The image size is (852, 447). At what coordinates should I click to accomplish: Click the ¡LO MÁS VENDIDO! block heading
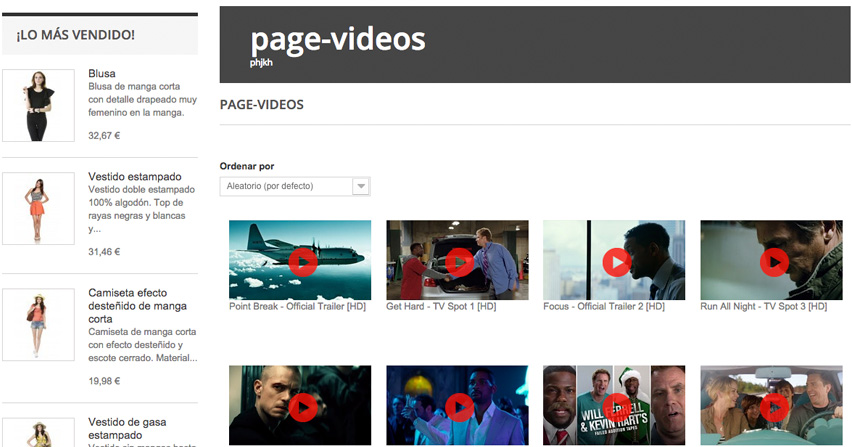tap(76, 35)
